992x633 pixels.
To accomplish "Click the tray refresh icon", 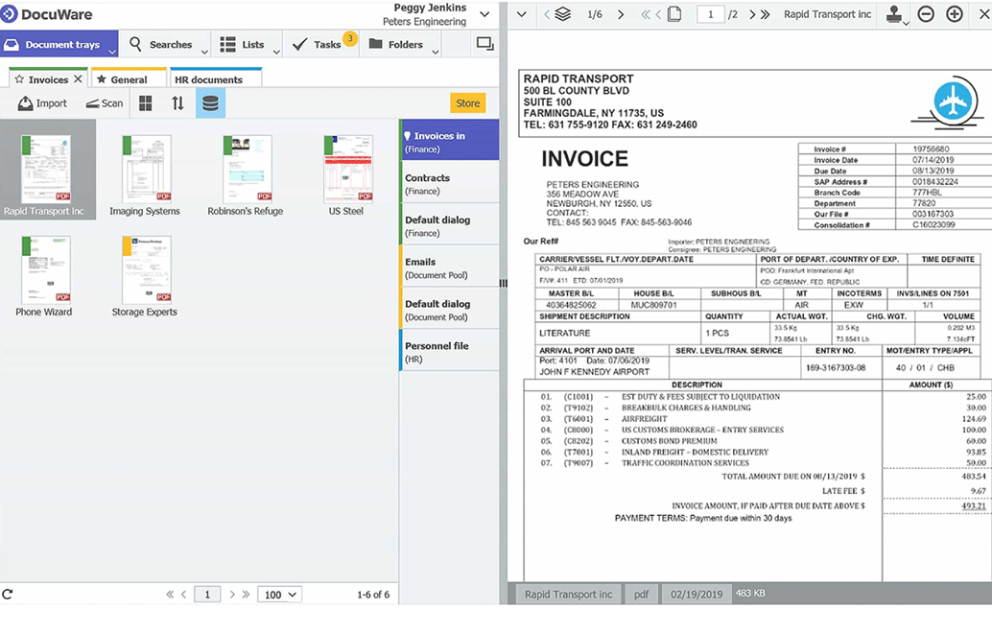I will pos(8,594).
